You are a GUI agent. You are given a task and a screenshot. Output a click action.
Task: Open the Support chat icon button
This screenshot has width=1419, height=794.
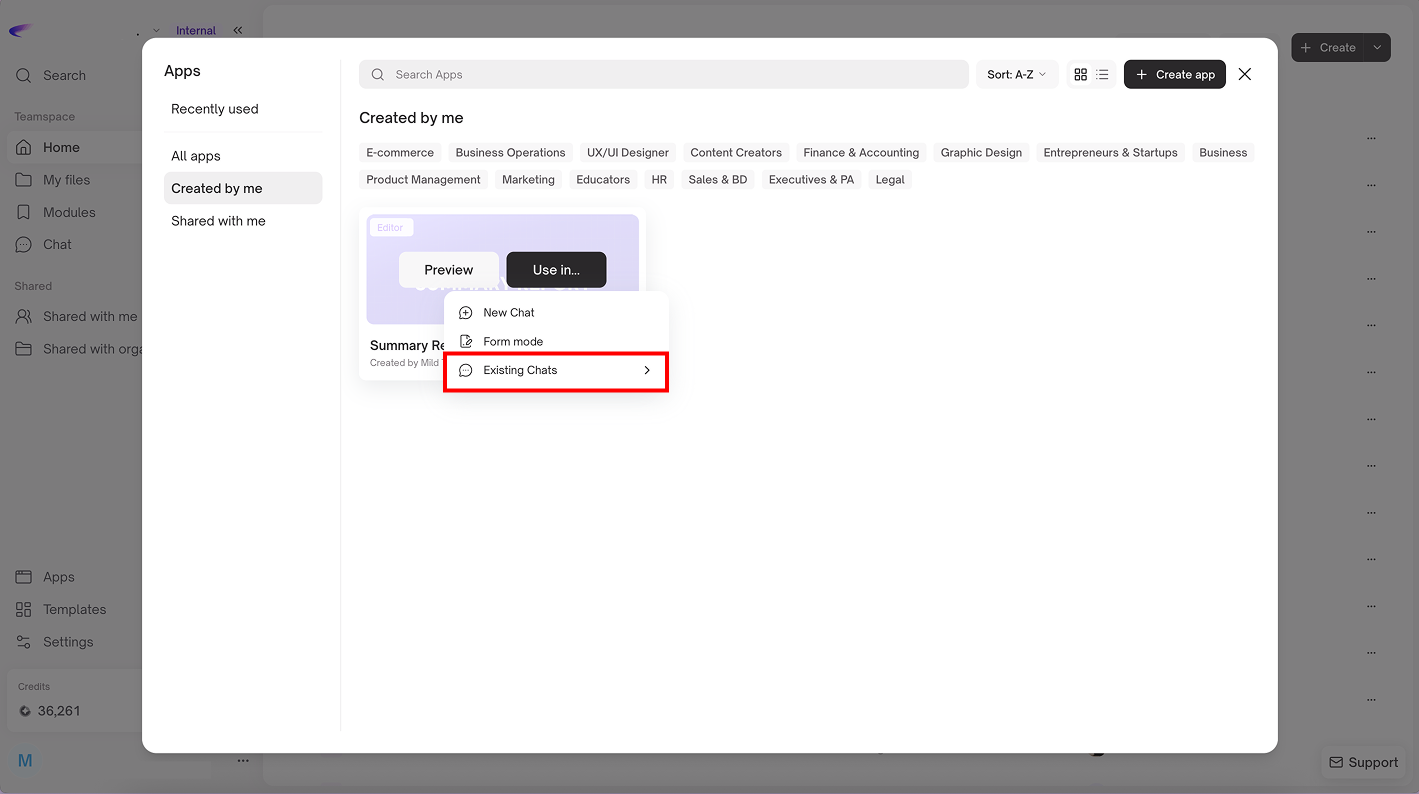click(x=1362, y=762)
